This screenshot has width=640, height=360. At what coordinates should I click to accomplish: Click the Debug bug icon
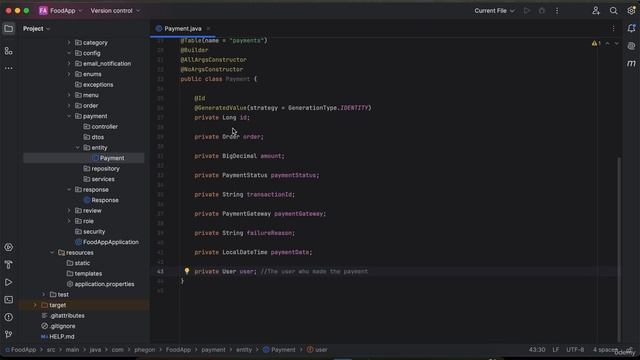[x=542, y=11]
